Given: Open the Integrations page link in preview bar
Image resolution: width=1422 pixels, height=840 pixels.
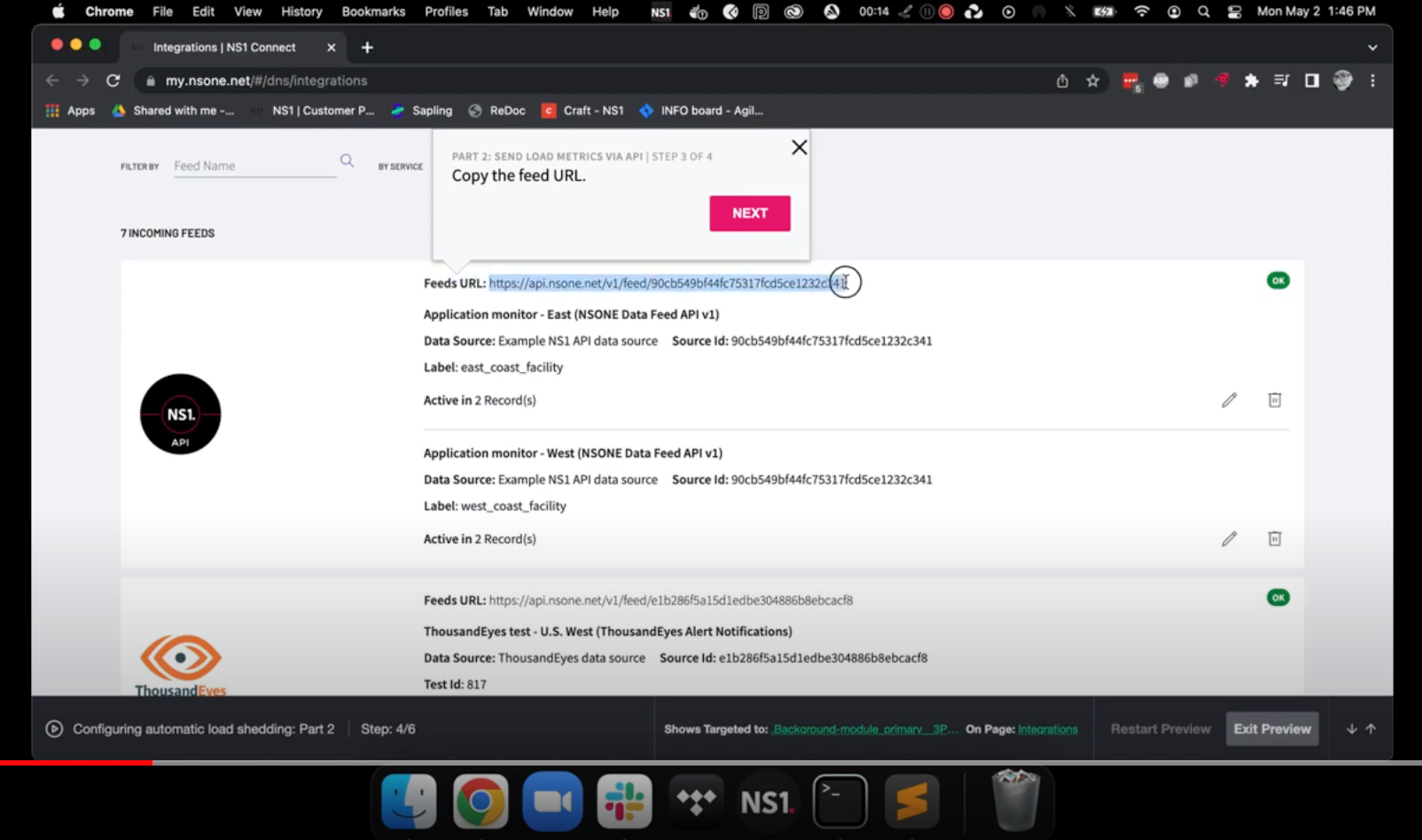Looking at the screenshot, I should click(x=1048, y=729).
